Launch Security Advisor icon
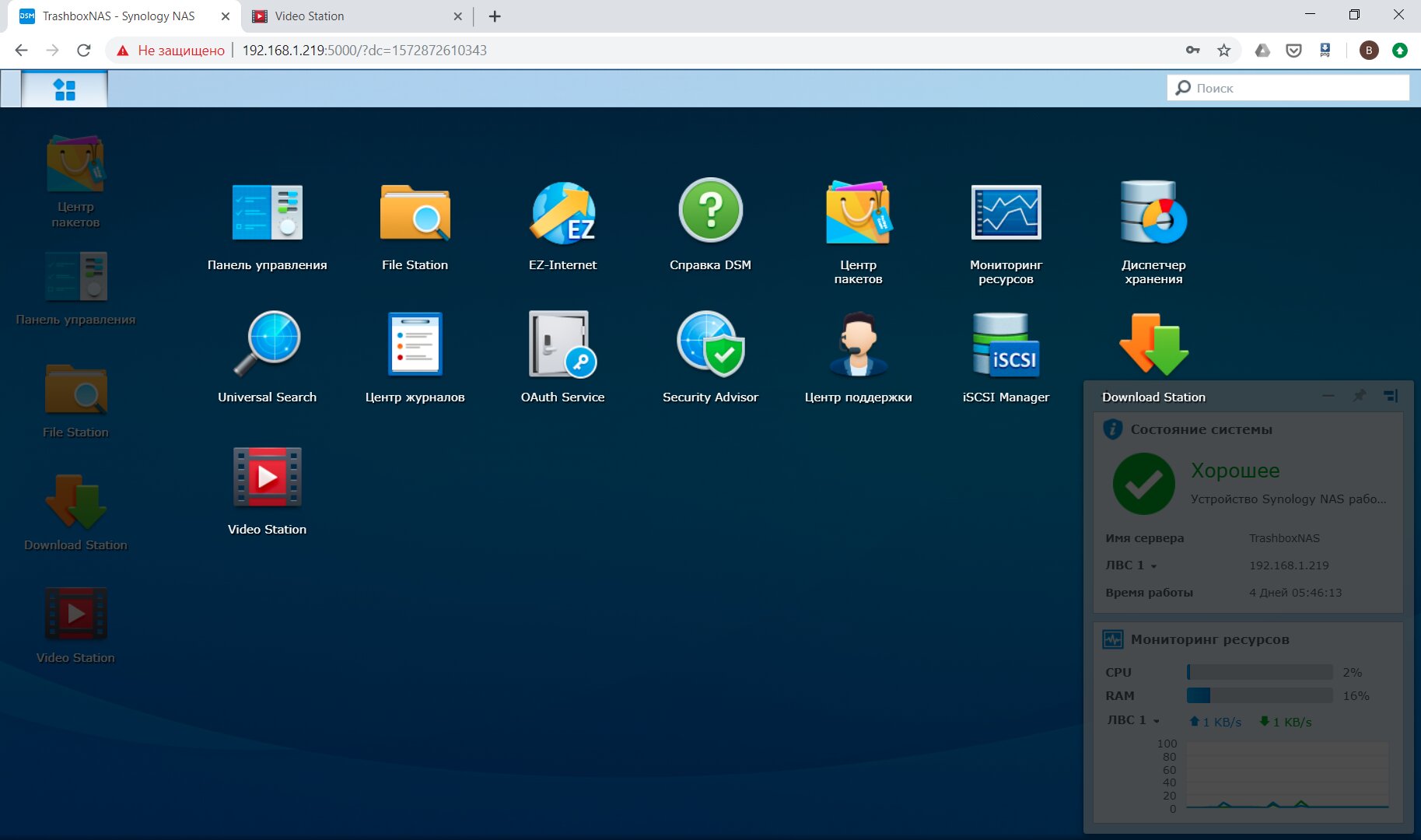The height and width of the screenshot is (840, 1421). (x=710, y=344)
